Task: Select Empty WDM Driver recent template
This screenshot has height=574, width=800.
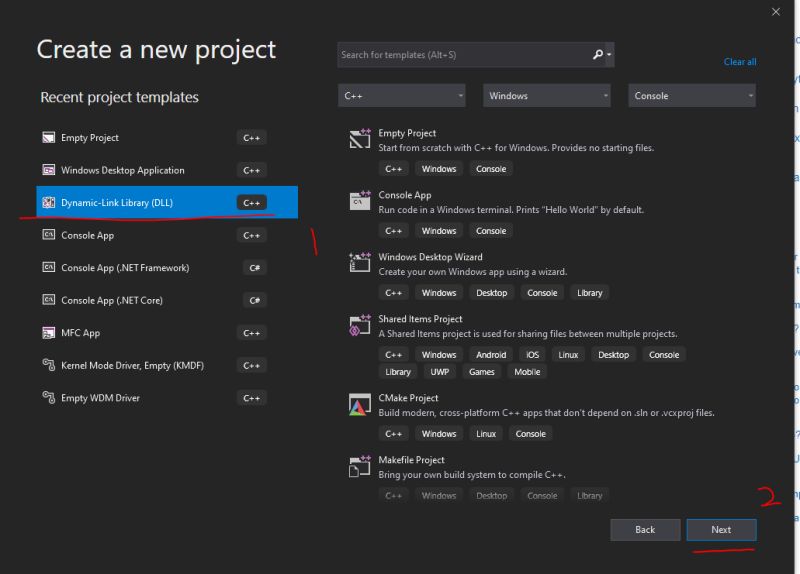Action: click(100, 398)
